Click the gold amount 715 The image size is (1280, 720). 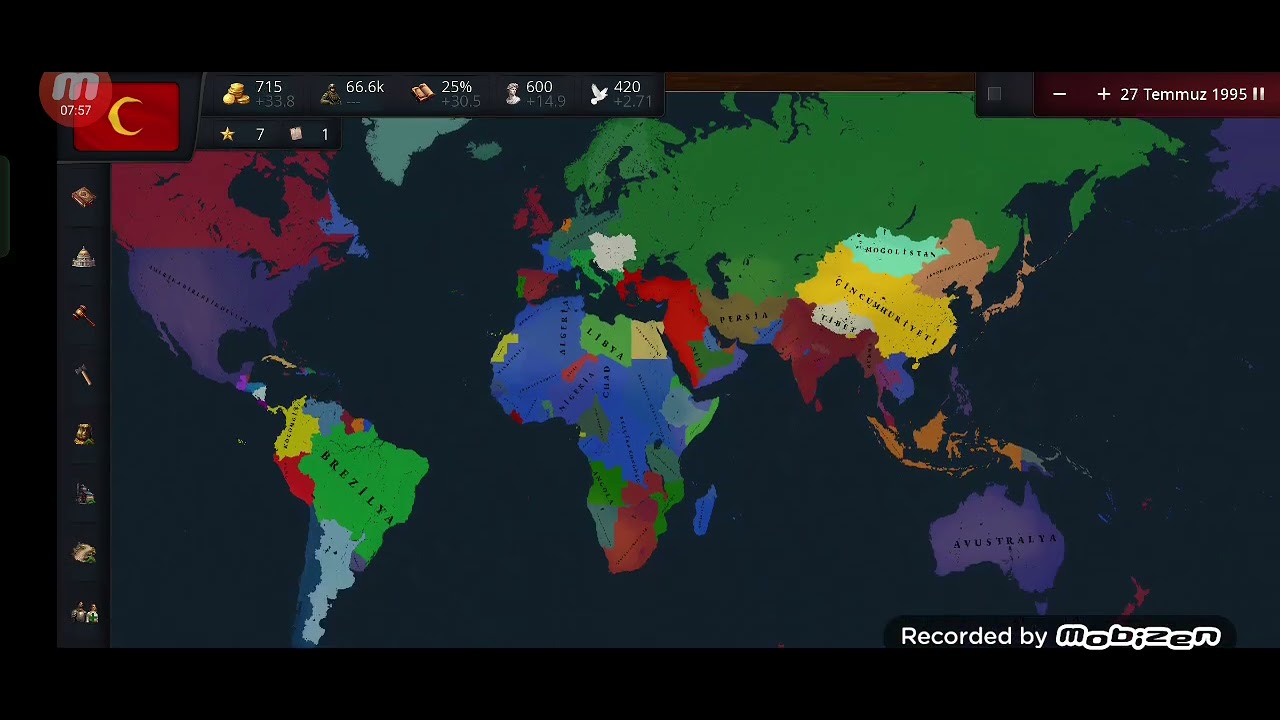(x=268, y=87)
